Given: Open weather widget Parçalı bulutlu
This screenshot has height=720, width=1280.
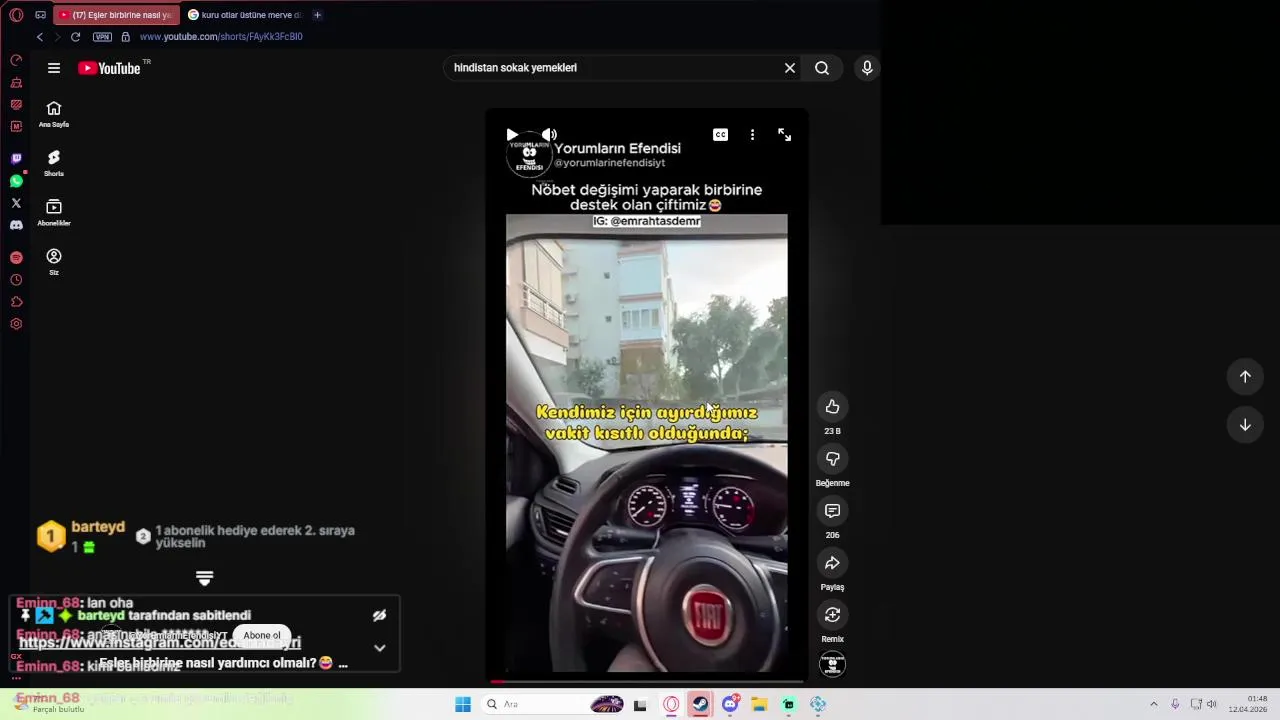Looking at the screenshot, I should click(x=47, y=704).
